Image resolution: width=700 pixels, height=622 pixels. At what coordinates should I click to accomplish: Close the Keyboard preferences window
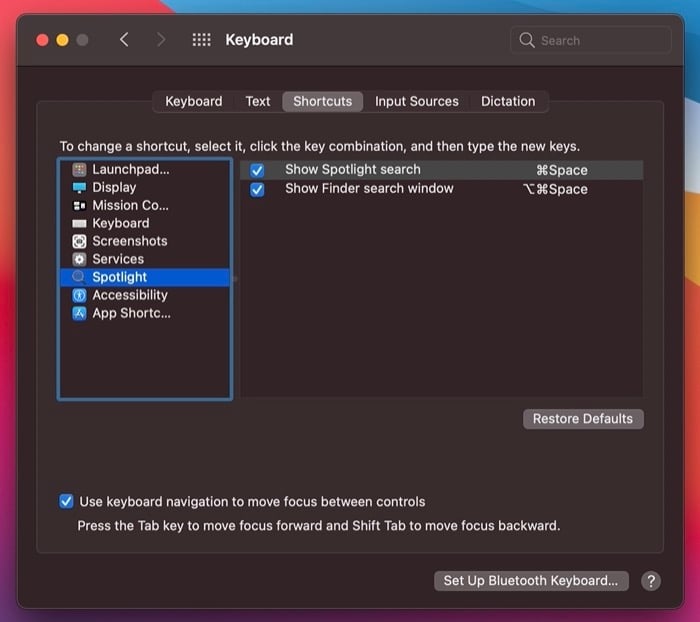click(x=42, y=40)
